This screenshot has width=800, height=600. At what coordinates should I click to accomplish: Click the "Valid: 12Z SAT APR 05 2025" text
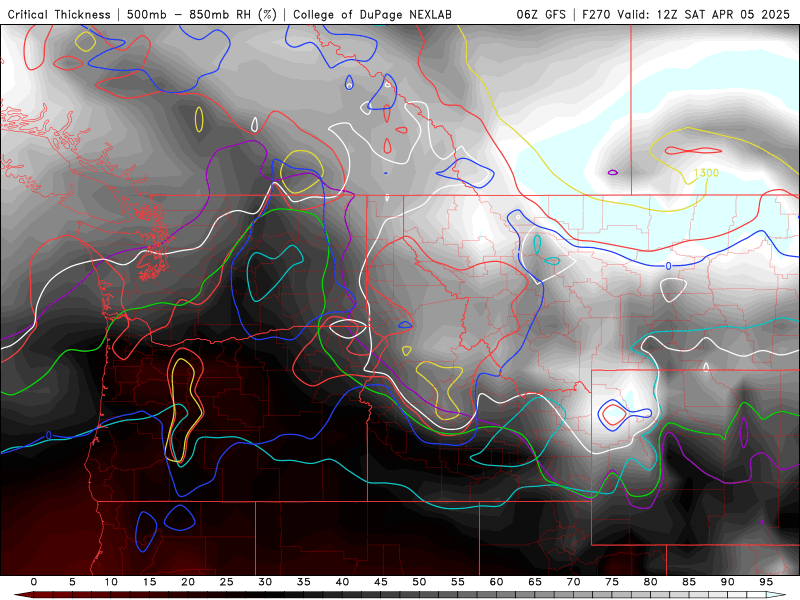[704, 15]
